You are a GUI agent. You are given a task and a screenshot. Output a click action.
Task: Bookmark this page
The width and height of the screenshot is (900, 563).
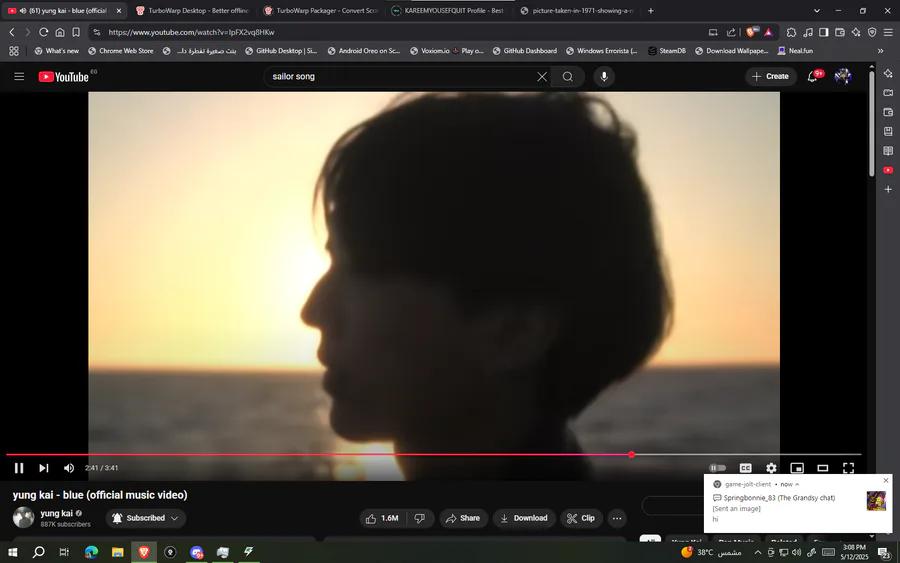click(76, 32)
